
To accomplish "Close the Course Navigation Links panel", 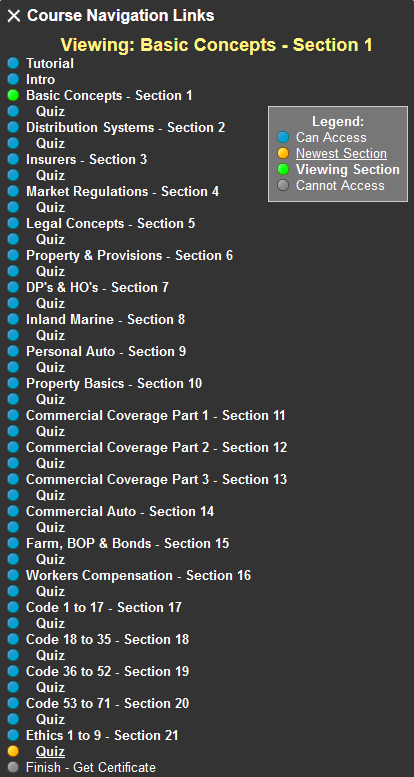I will (14, 16).
